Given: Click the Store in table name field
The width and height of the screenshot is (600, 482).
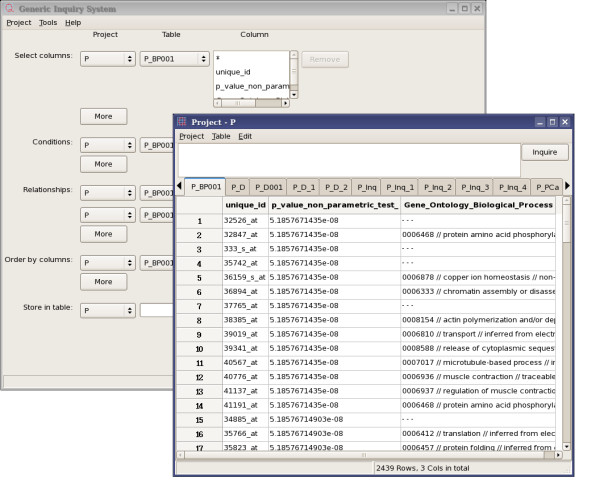Looking at the screenshot, I should click(x=157, y=310).
